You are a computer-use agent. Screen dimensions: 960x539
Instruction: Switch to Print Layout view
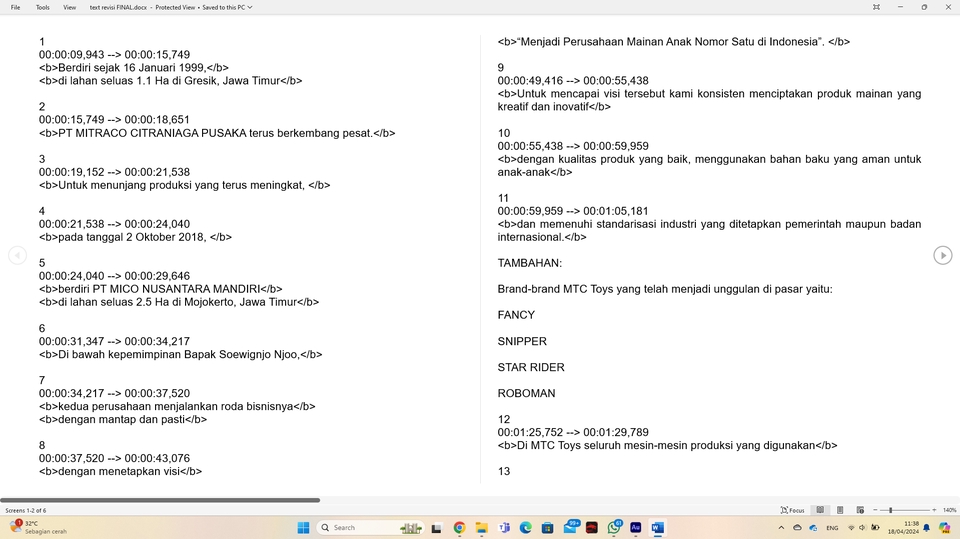[x=840, y=510]
